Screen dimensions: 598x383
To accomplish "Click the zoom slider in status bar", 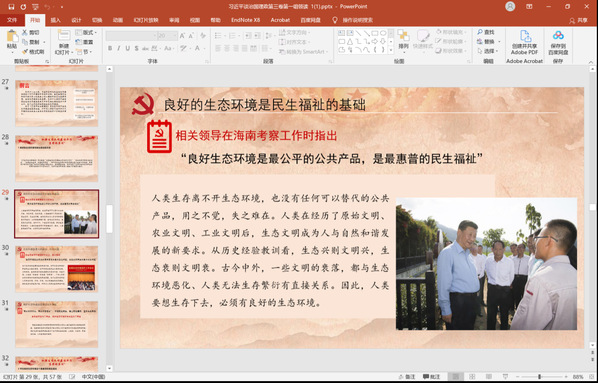I will [539, 377].
